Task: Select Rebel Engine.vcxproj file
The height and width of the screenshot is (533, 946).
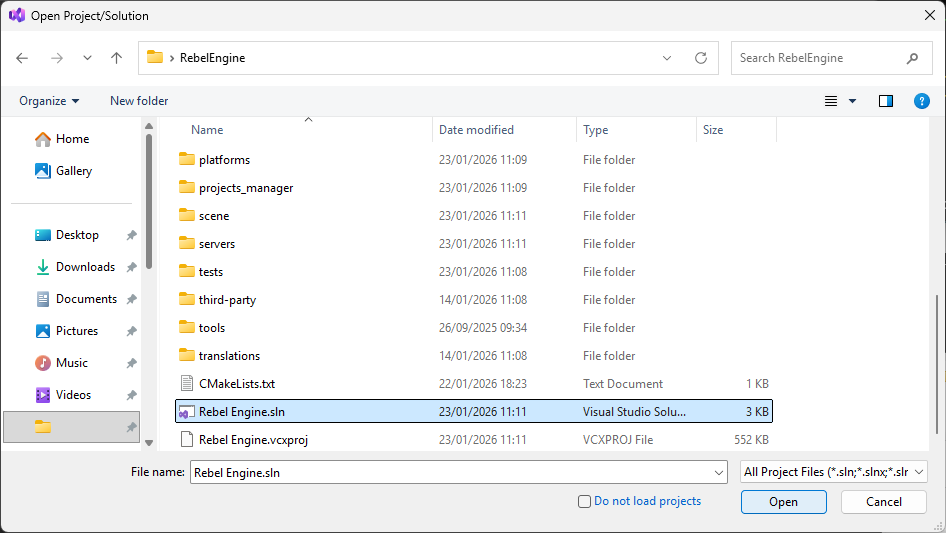Action: tap(474, 440)
